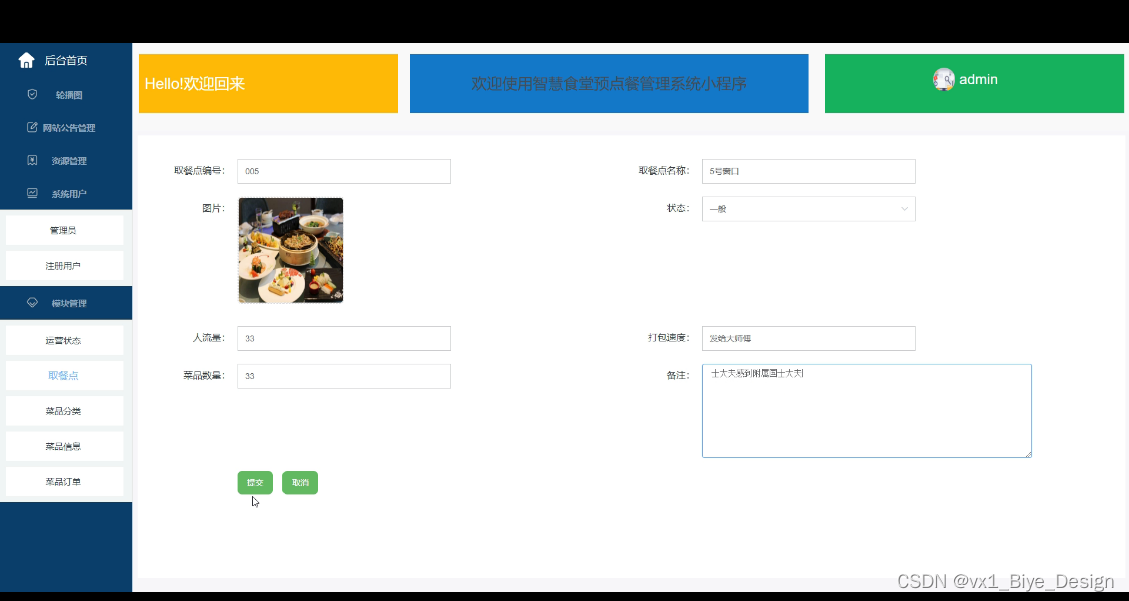
Task: Focus the 人流量 input field
Action: [343, 338]
